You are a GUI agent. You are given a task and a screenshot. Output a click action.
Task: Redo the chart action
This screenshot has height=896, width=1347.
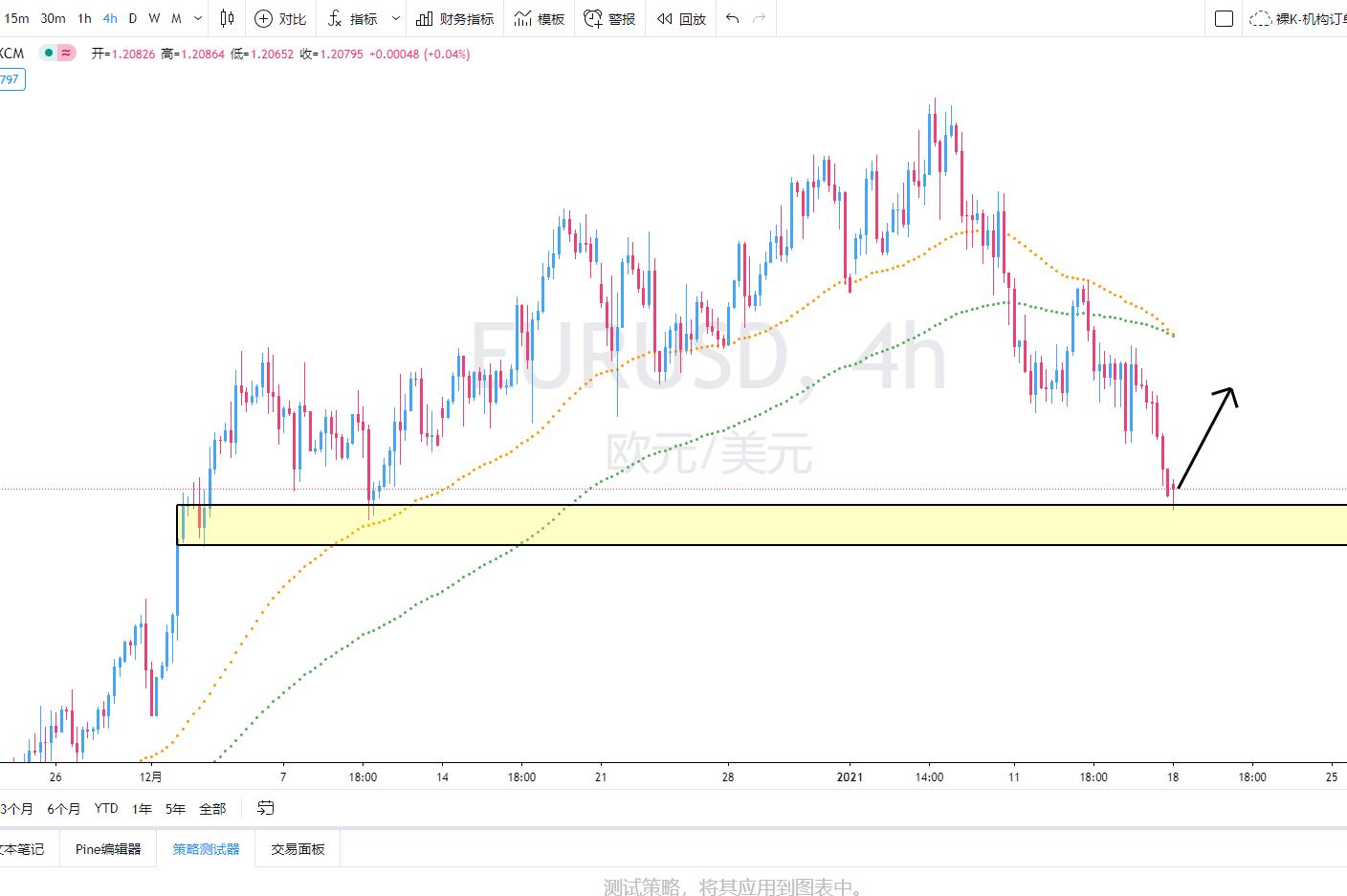click(x=760, y=18)
